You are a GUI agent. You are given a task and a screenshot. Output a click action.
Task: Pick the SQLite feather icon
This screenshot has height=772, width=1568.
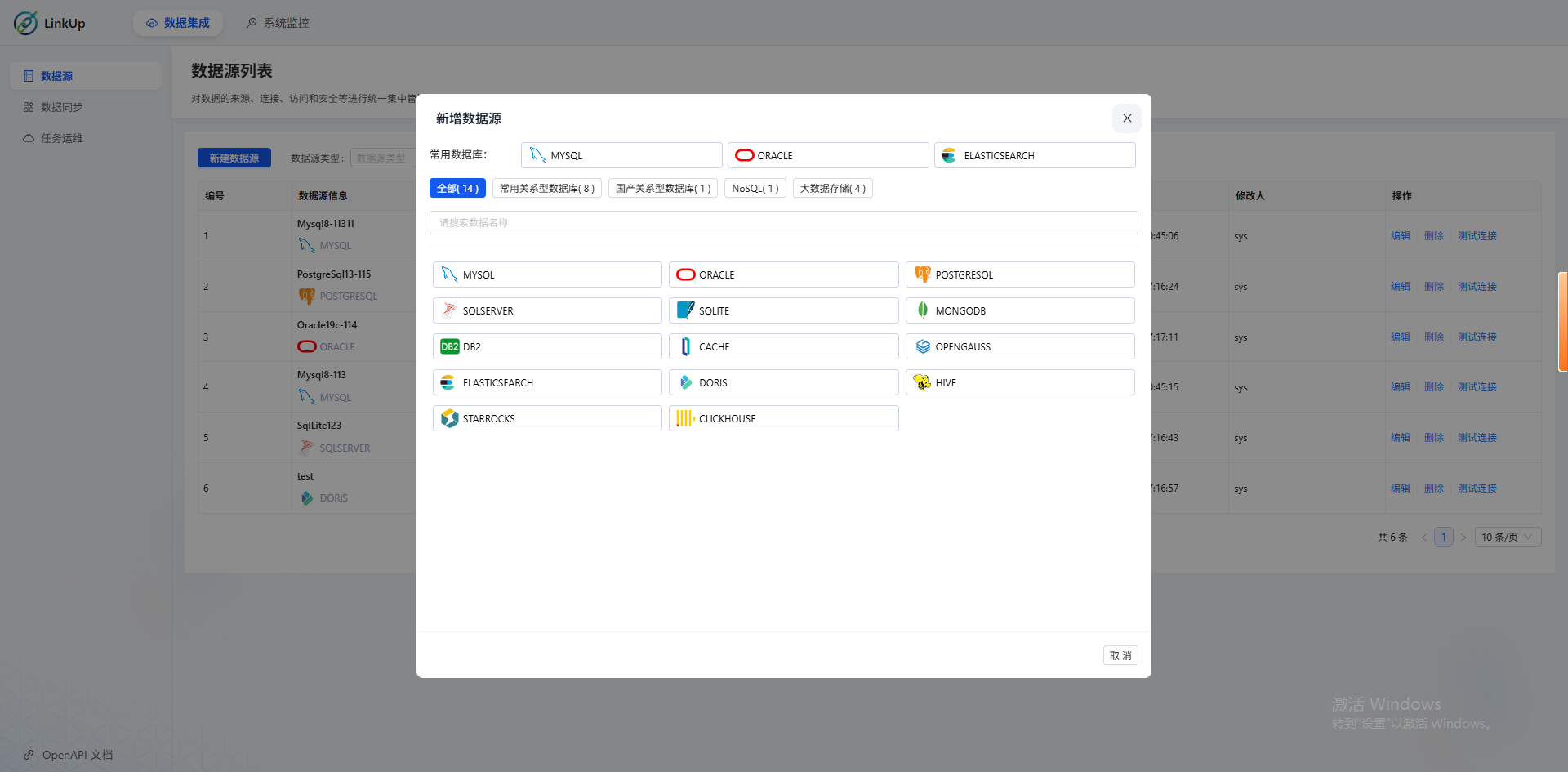[685, 310]
